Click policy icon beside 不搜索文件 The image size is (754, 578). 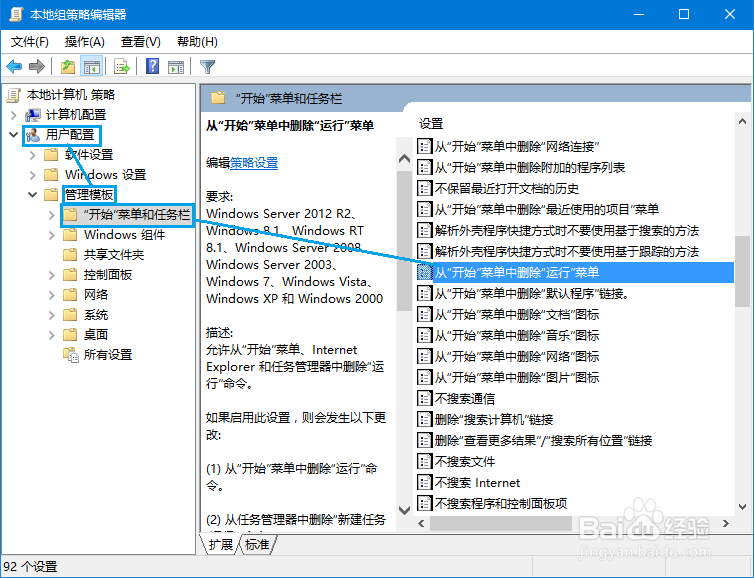coord(424,461)
